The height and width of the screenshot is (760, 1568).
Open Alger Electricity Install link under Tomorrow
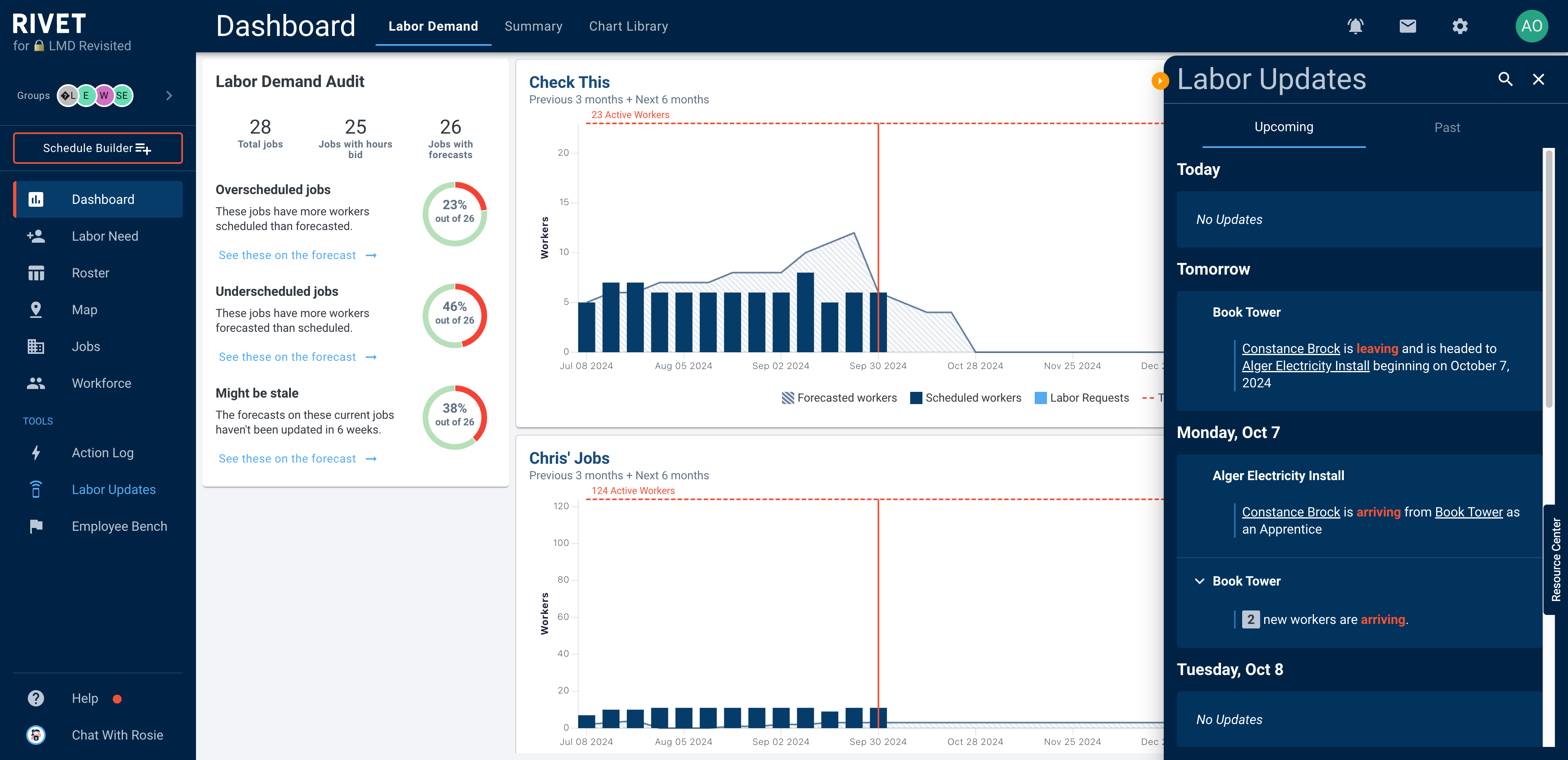click(x=1305, y=365)
